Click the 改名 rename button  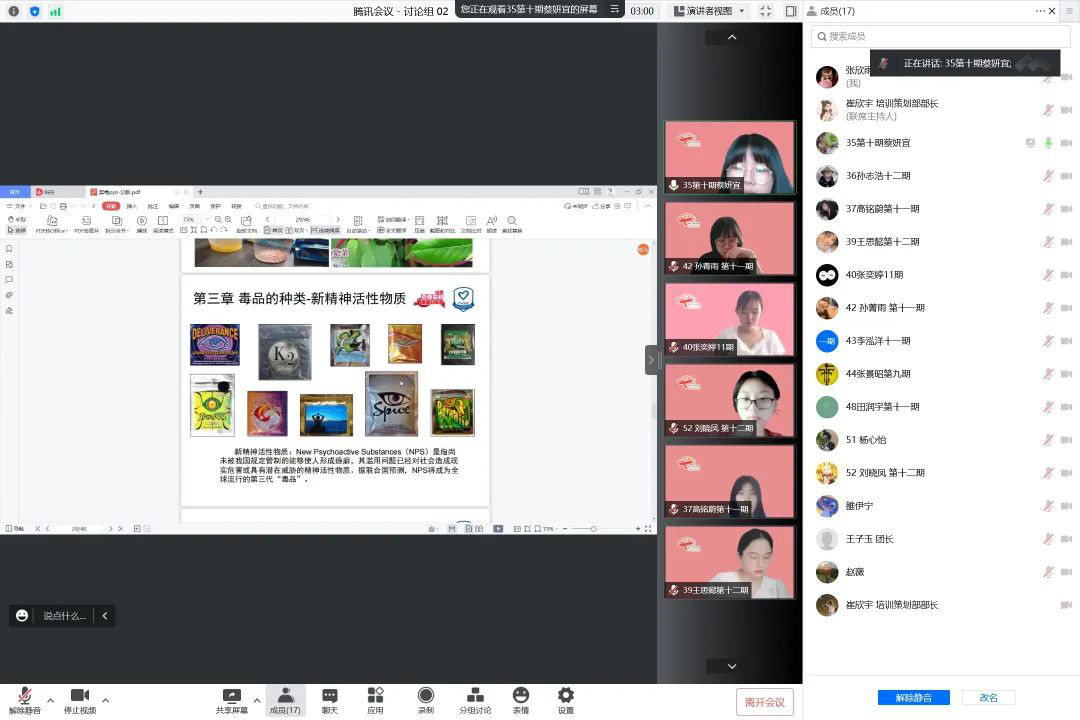pyautogui.click(x=988, y=697)
